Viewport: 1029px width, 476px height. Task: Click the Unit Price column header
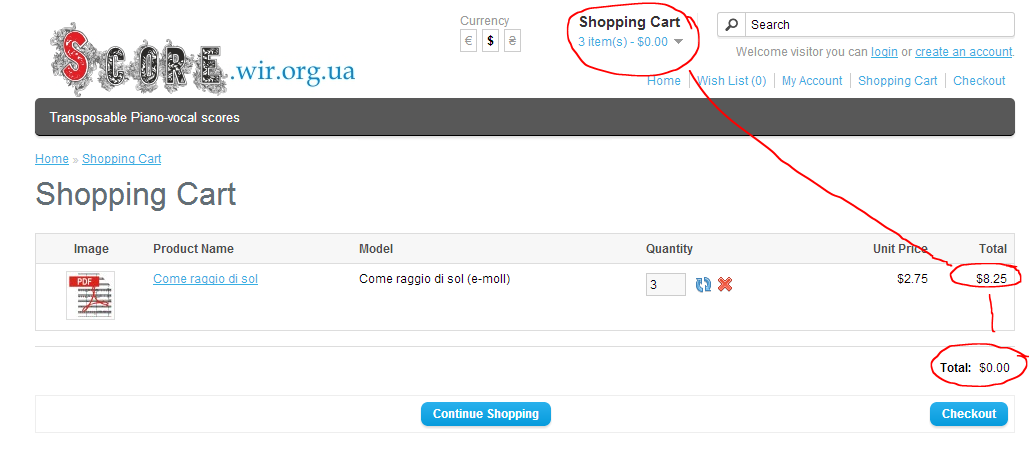[900, 249]
